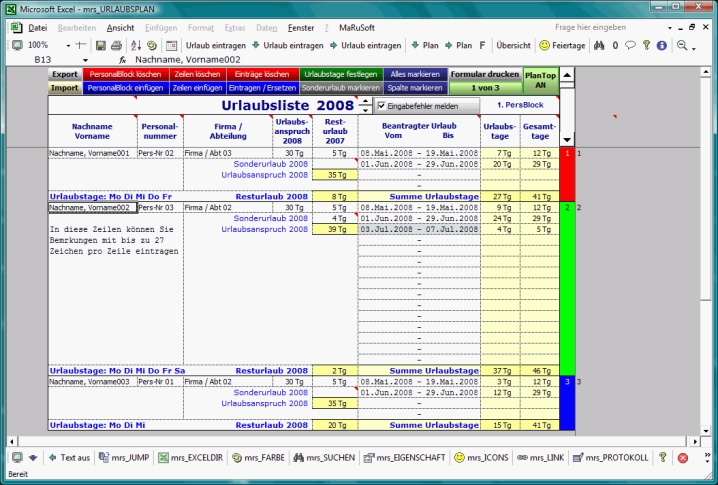Click the PersonalBlock löschen button
The image size is (718, 485).
pos(125,74)
